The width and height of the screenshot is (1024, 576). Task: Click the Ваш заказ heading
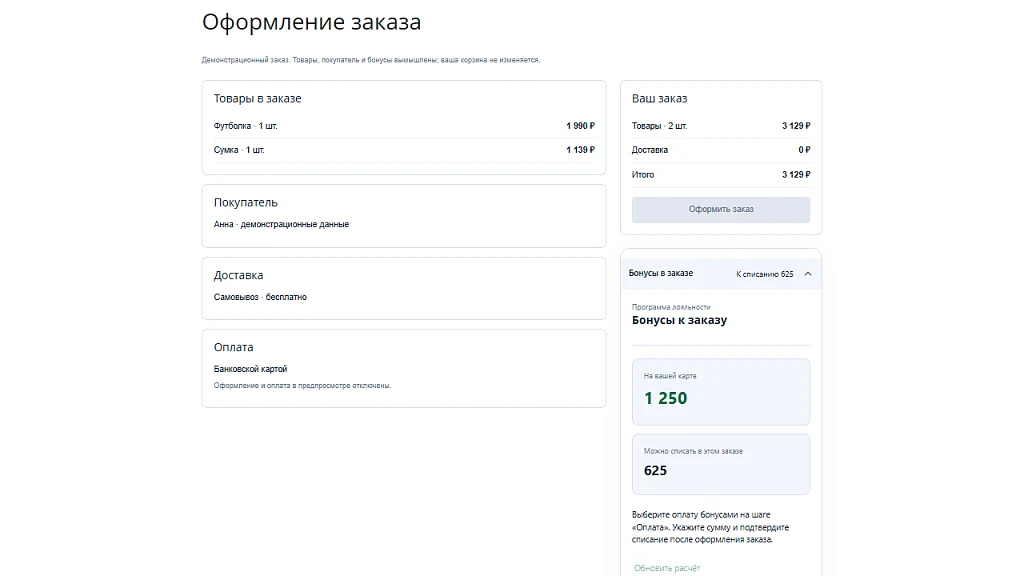coord(659,99)
